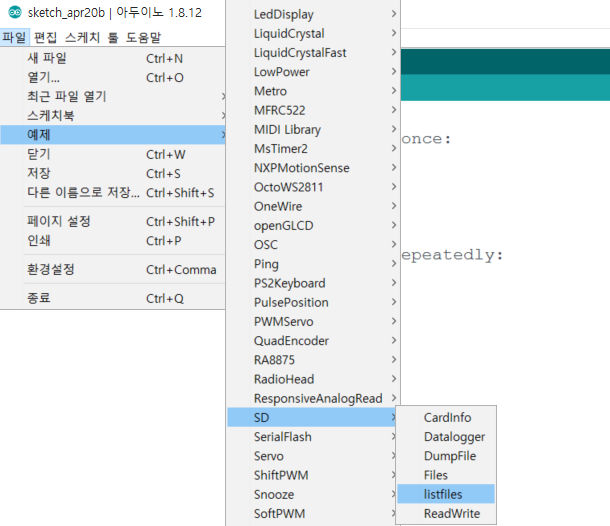Expand Metro examples submenu
The width and height of the screenshot is (610, 526).
(x=313, y=91)
